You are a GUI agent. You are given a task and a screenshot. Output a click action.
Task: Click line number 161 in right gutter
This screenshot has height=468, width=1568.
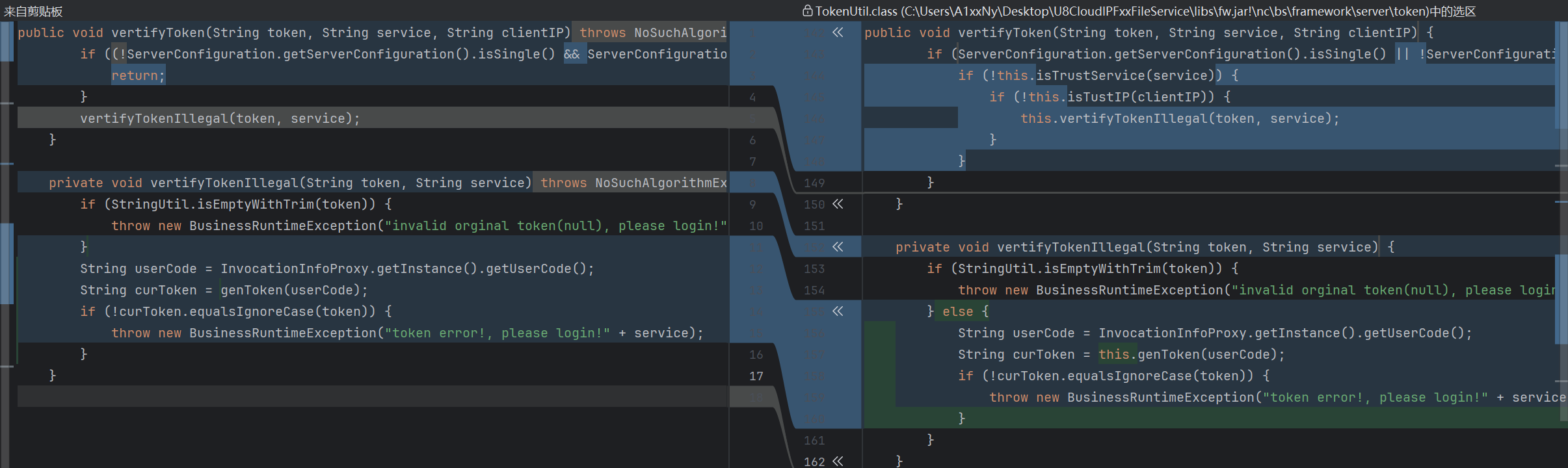coord(814,440)
